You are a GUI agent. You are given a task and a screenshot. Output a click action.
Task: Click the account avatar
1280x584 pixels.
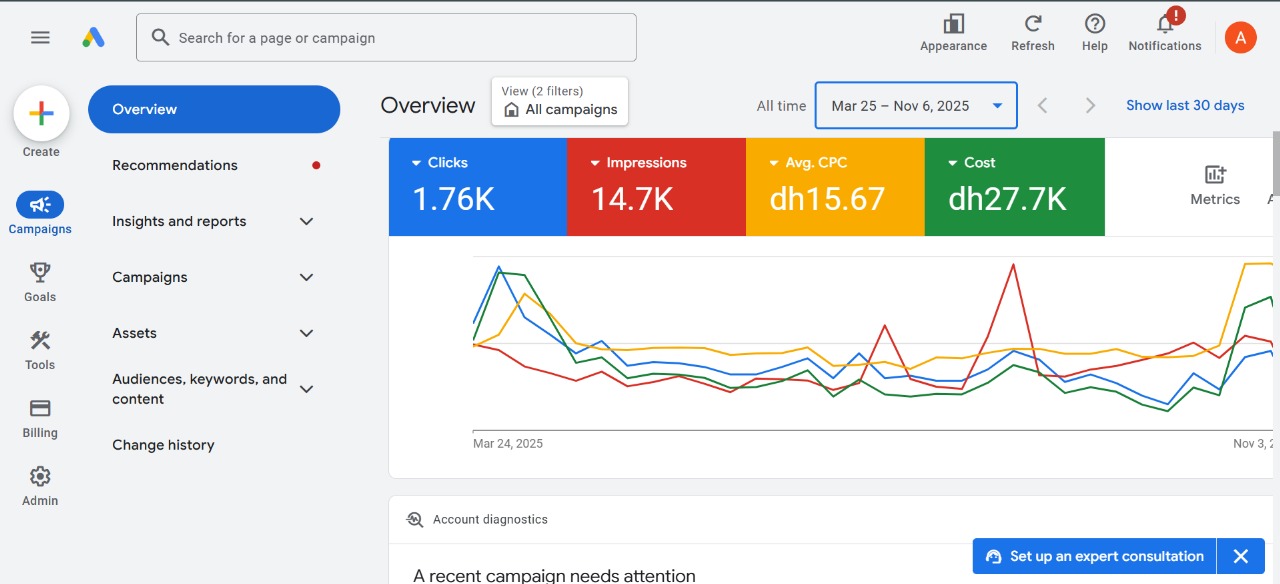[x=1240, y=37]
